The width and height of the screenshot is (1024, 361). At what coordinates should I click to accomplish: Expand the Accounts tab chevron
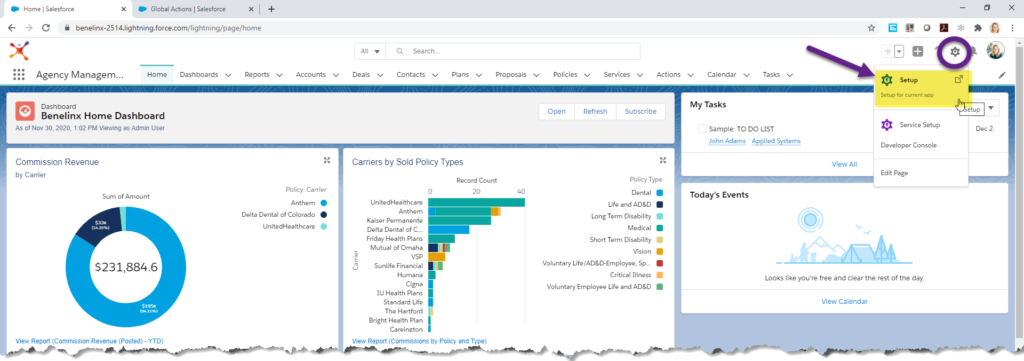[x=335, y=75]
